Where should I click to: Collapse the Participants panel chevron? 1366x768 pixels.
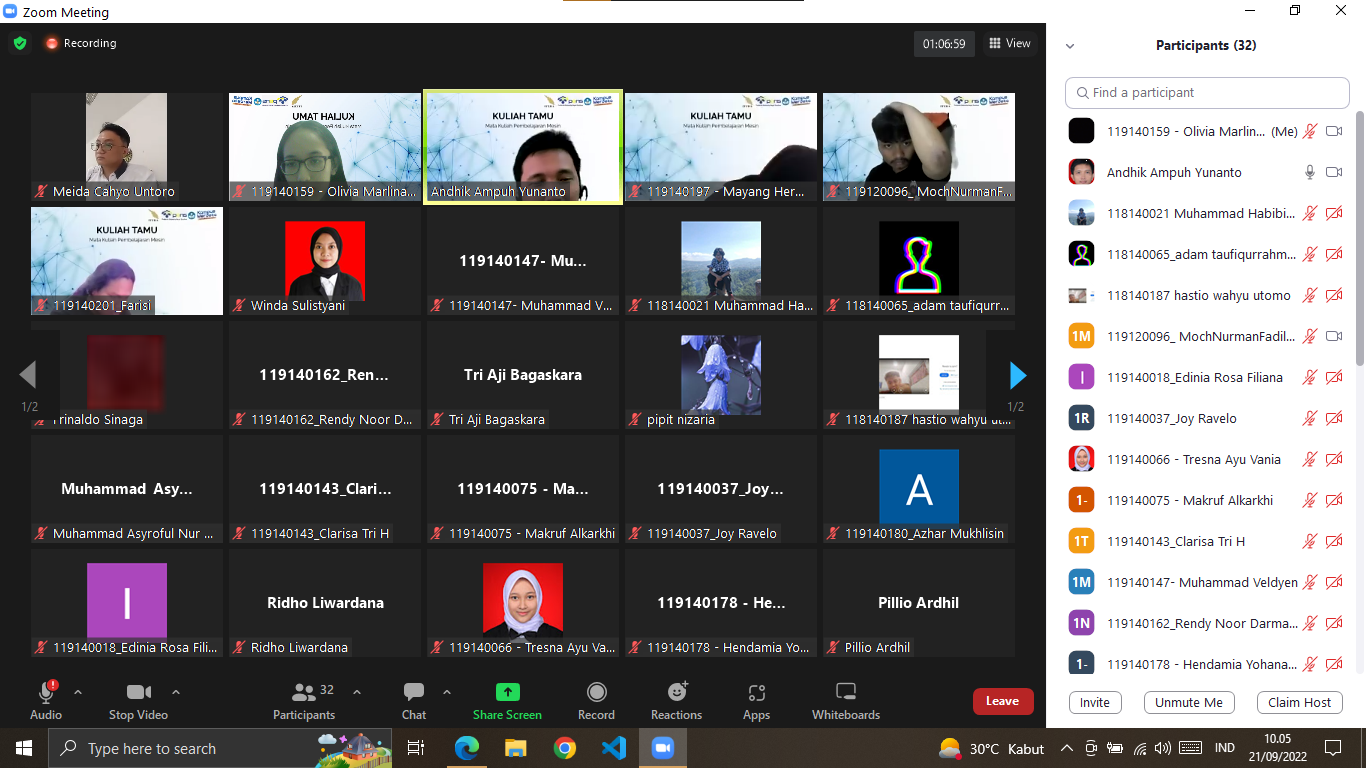pos(1070,46)
